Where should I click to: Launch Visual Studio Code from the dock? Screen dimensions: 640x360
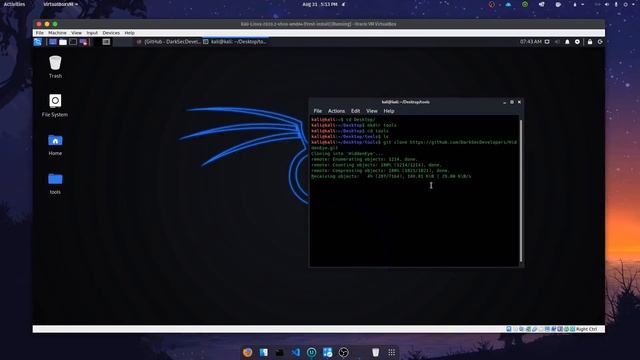pyautogui.click(x=296, y=352)
